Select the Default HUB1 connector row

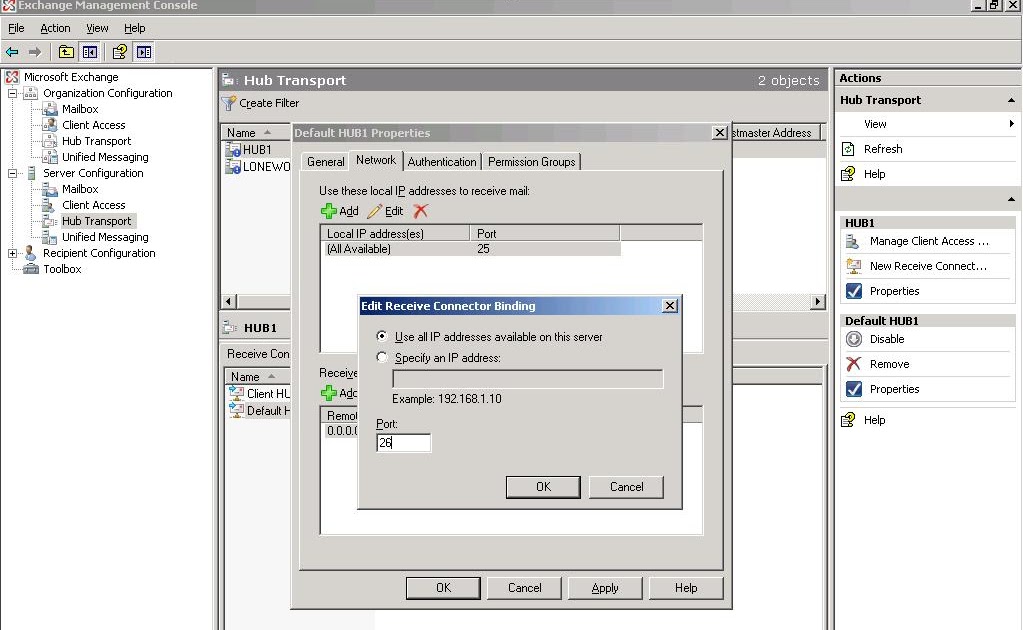coord(259,411)
